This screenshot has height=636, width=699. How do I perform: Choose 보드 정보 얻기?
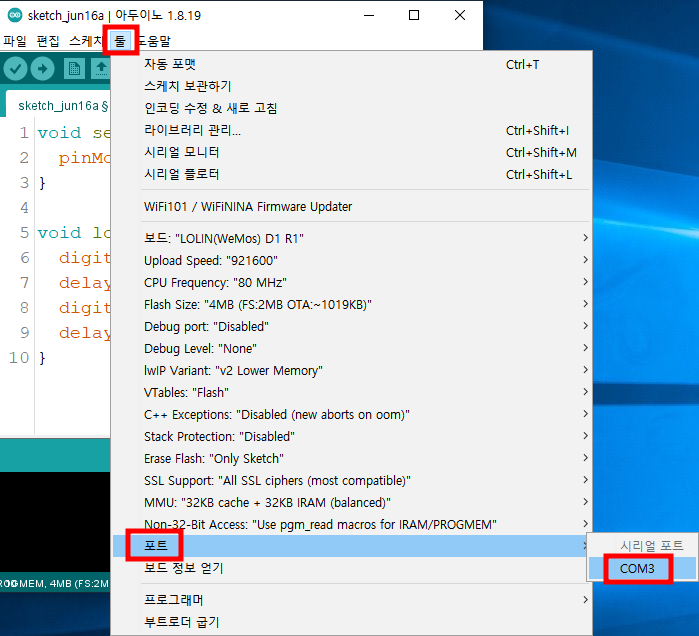pos(351,568)
